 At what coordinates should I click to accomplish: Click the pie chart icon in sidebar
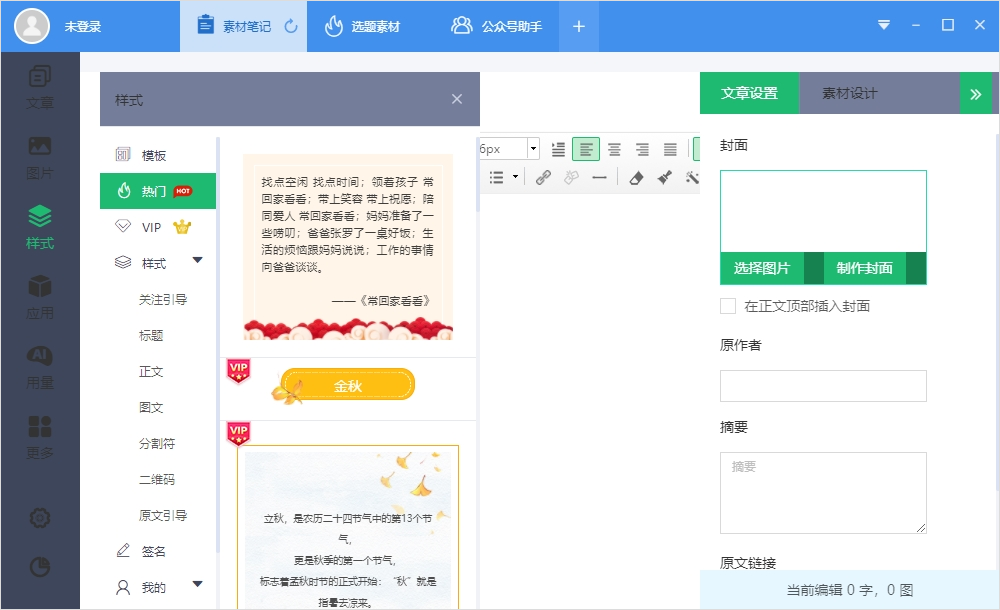40,567
